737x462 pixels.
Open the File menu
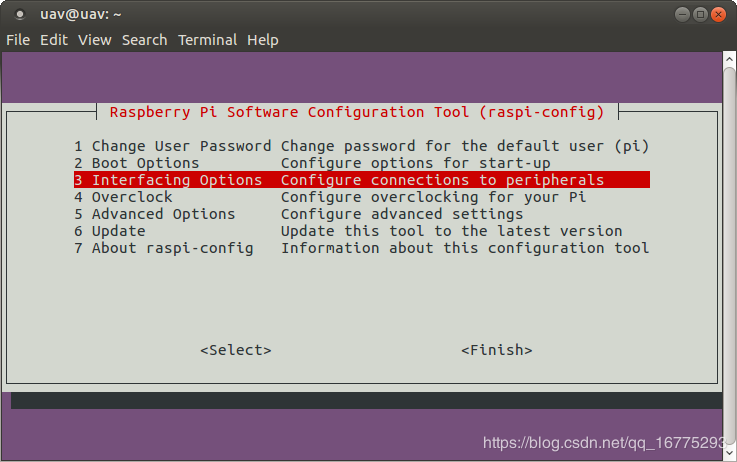[x=18, y=40]
